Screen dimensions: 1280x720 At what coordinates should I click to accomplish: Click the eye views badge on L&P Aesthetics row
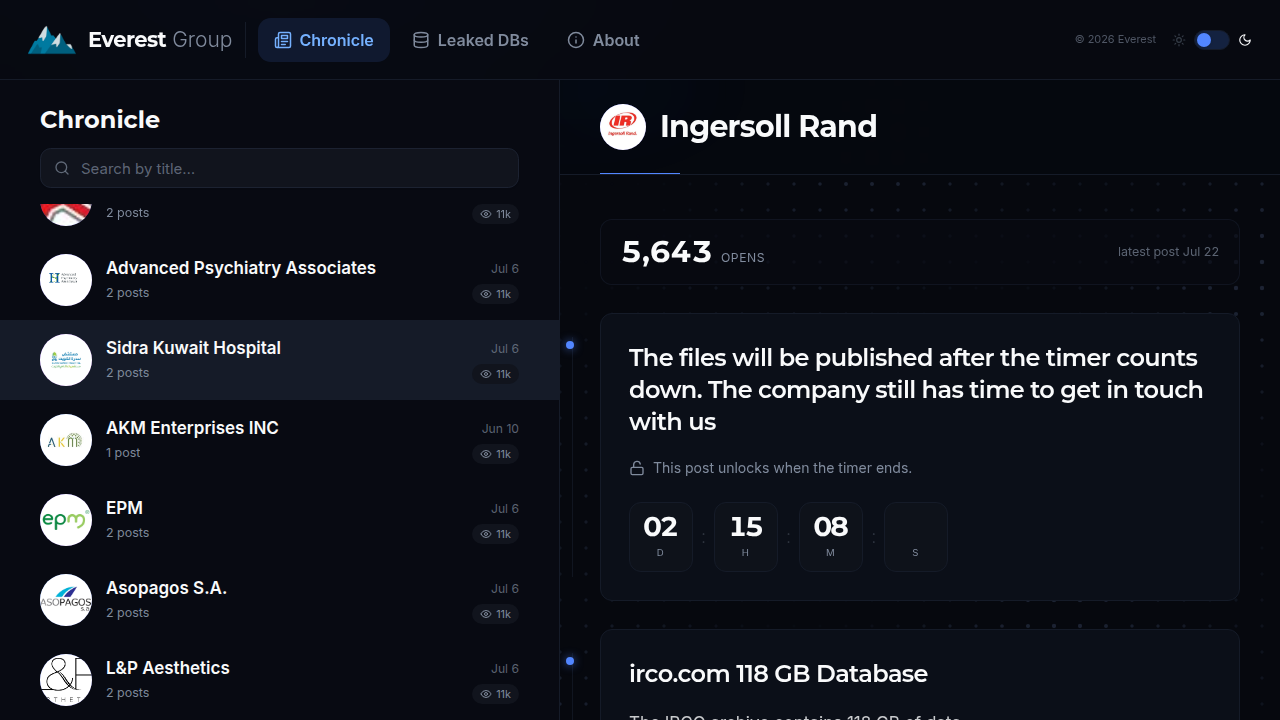pos(495,694)
